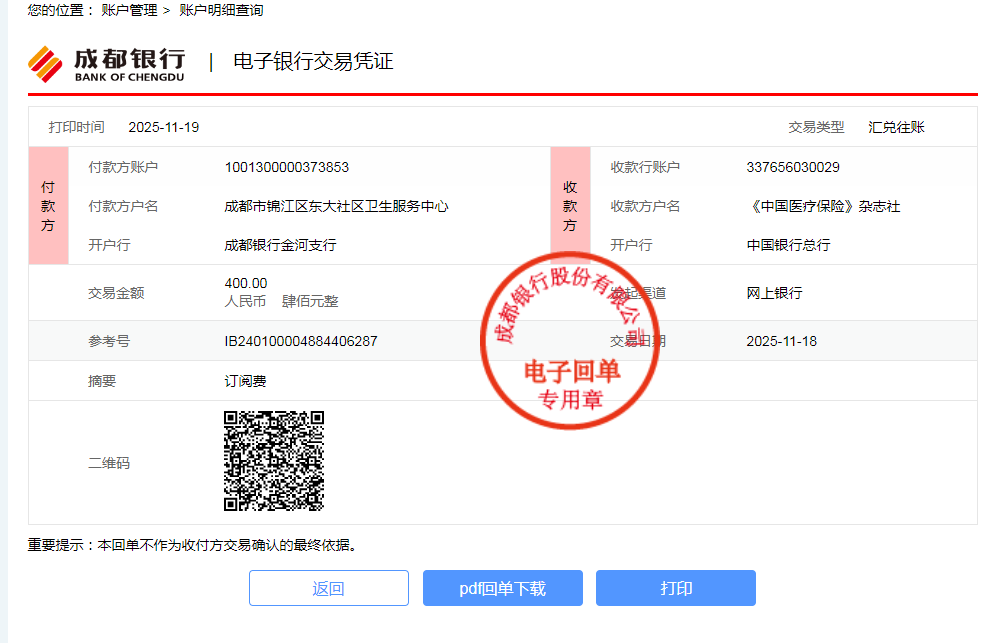Viewport: 988px width, 643px height.
Task: Download the receipt via pdf回单下载
Action: pos(502,588)
